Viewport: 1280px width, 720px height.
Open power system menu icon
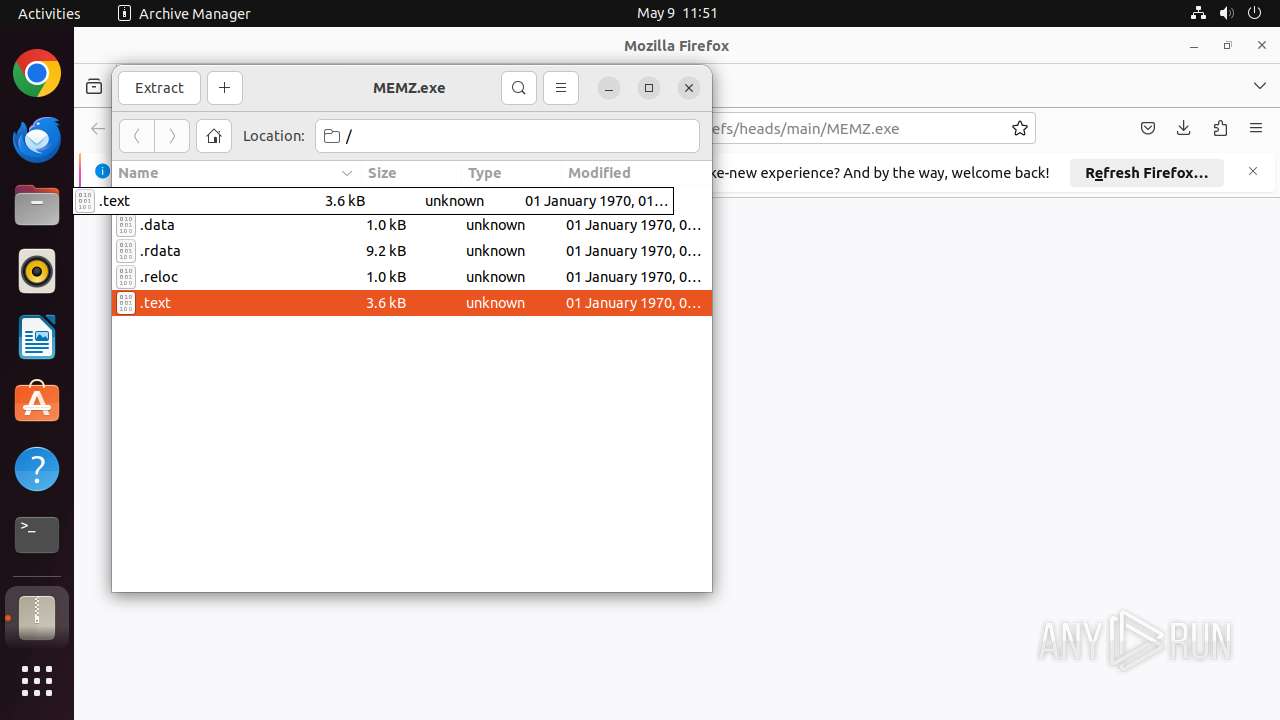click(x=1255, y=13)
